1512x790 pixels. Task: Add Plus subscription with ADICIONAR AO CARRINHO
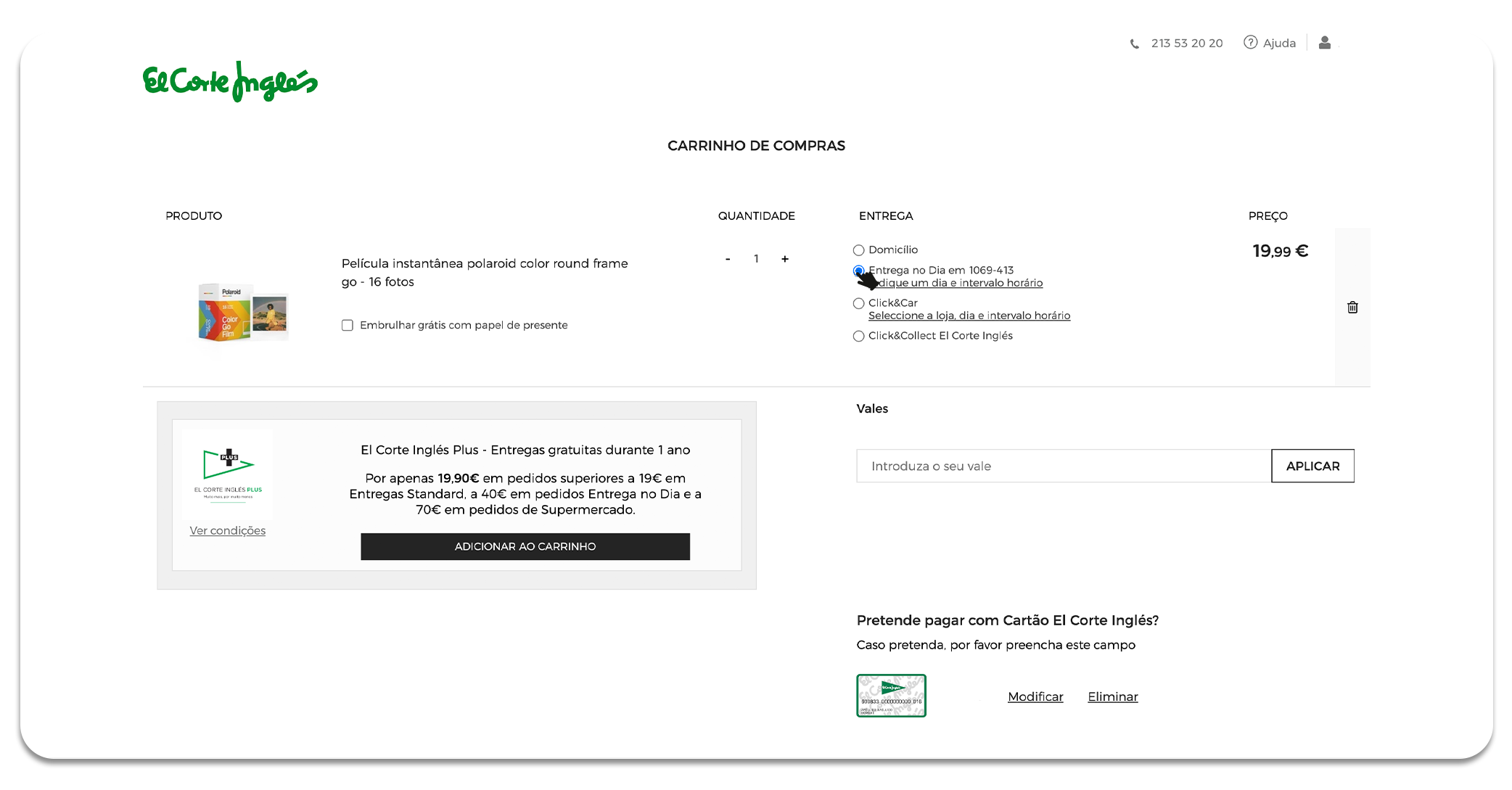tap(525, 546)
